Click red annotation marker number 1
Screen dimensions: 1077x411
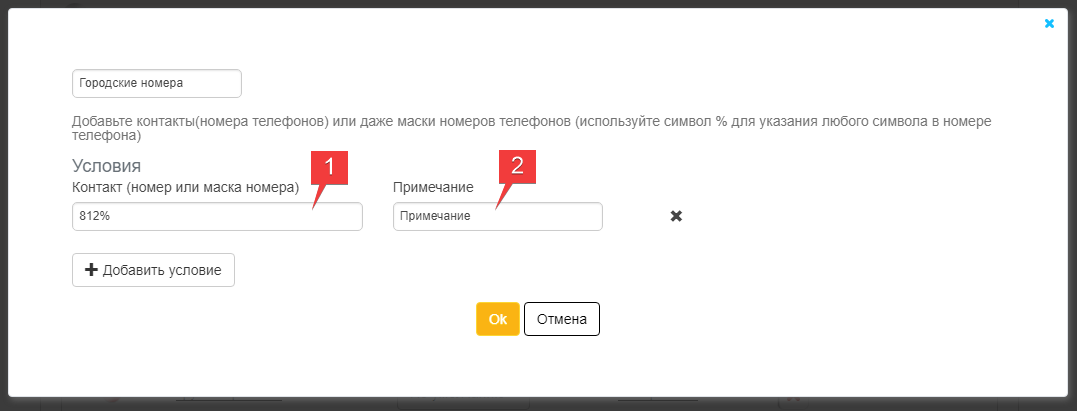pyautogui.click(x=329, y=168)
